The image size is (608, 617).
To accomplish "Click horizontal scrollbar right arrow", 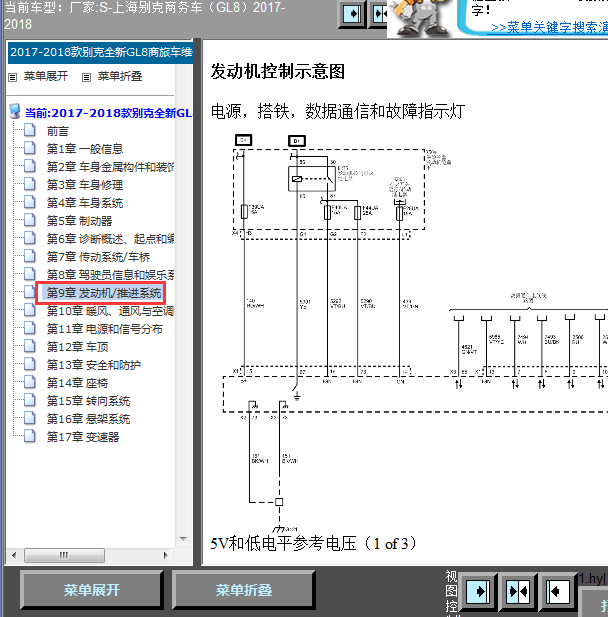I will (x=165, y=555).
